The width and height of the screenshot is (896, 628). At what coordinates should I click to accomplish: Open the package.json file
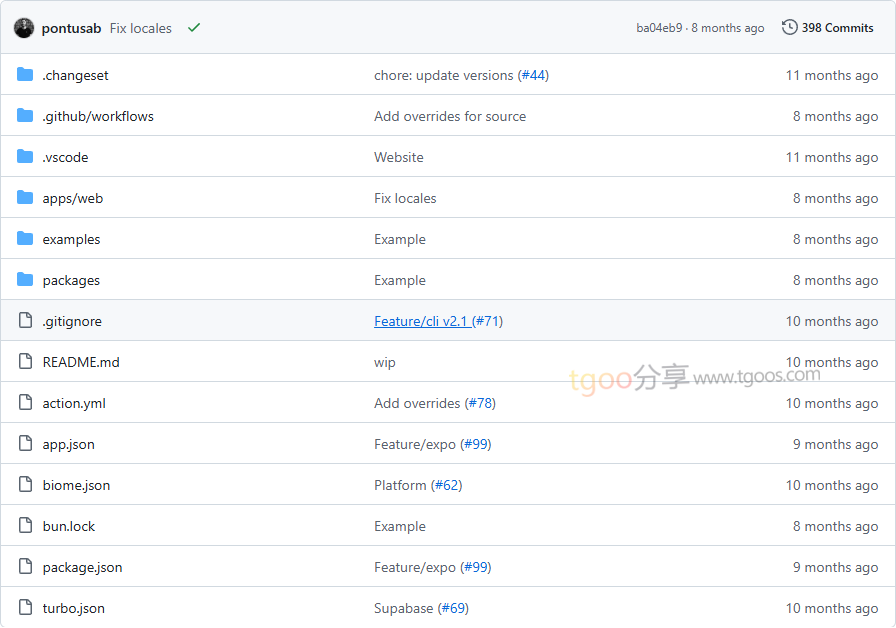point(82,567)
